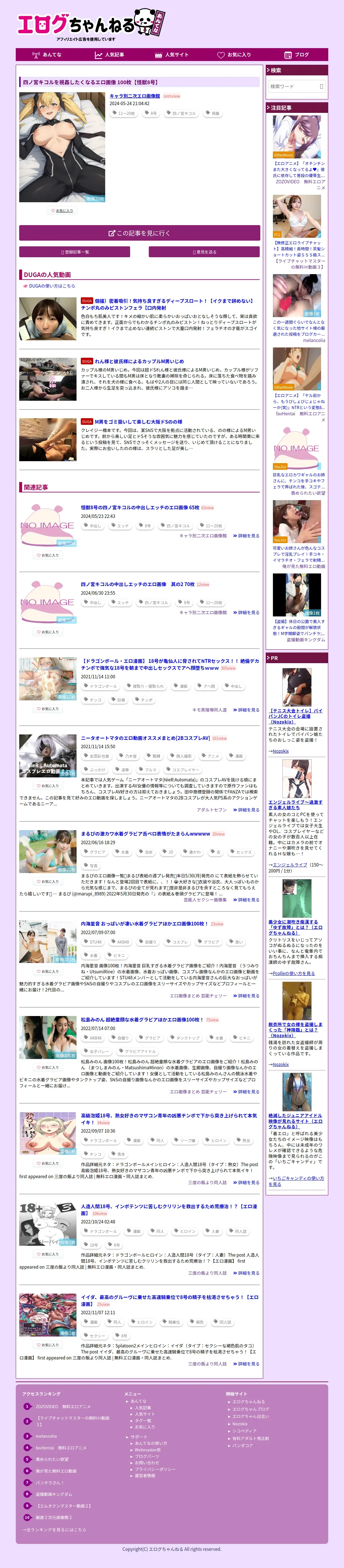Add the main article to favorites via お気に入り
Image resolution: width=344 pixels, height=1568 pixels.
click(x=62, y=211)
